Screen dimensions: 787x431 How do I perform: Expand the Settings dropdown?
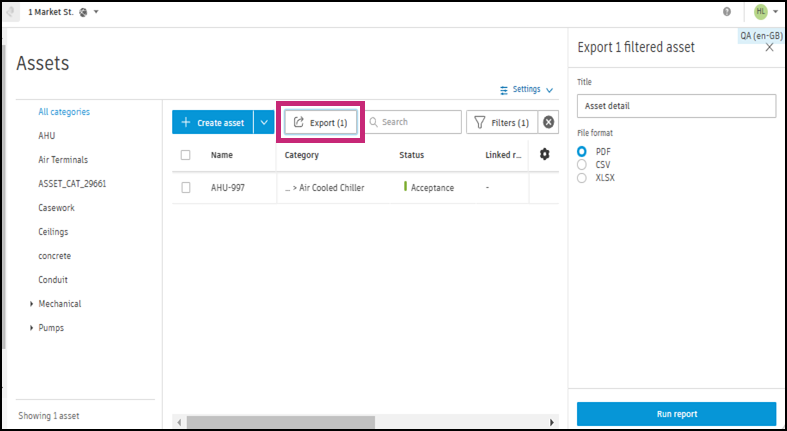(x=527, y=90)
